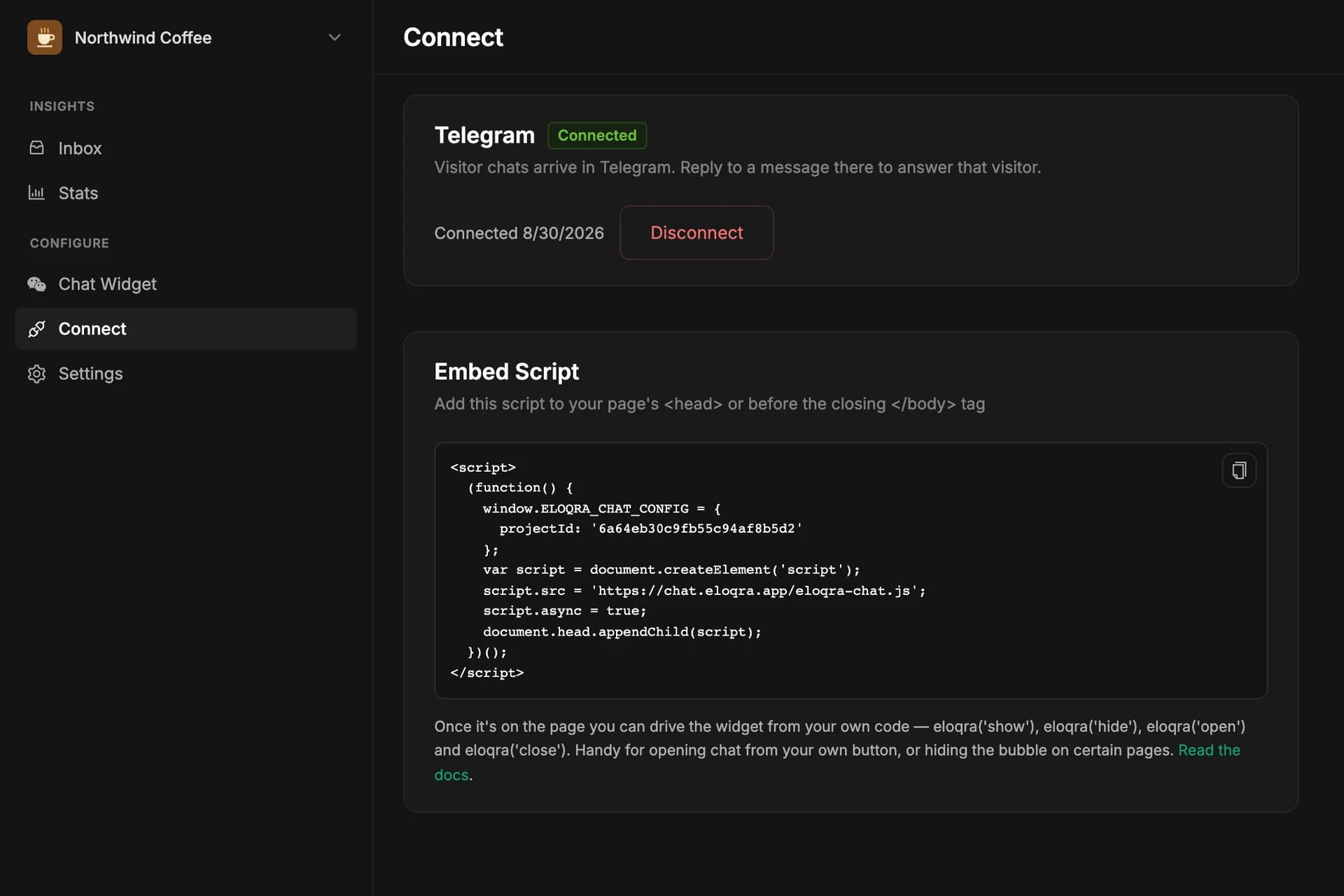The image size is (1344, 896).
Task: Click the Connected 8/30/2026 date text
Action: click(x=519, y=233)
